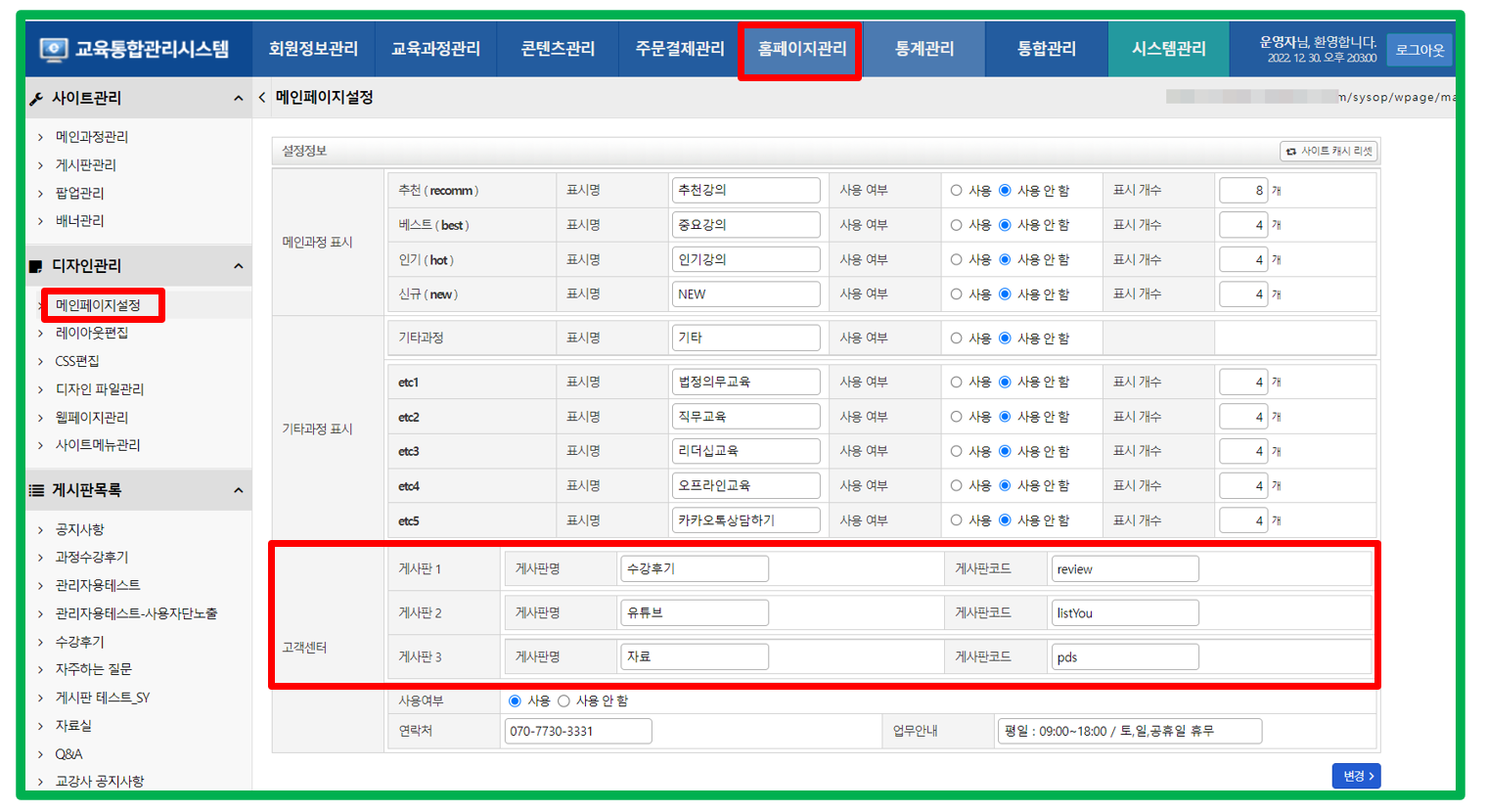Open 레이아웃편집 in the sidebar
The width and height of the screenshot is (1486, 812).
click(91, 333)
